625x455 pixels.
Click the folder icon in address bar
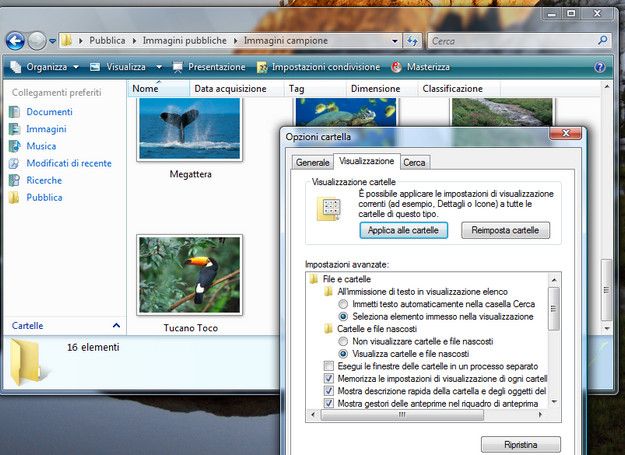pyautogui.click(x=67, y=40)
